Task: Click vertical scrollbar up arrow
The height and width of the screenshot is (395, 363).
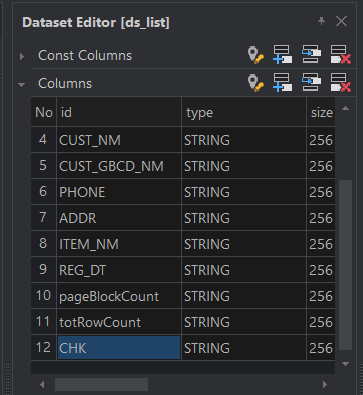Action: tap(346, 108)
